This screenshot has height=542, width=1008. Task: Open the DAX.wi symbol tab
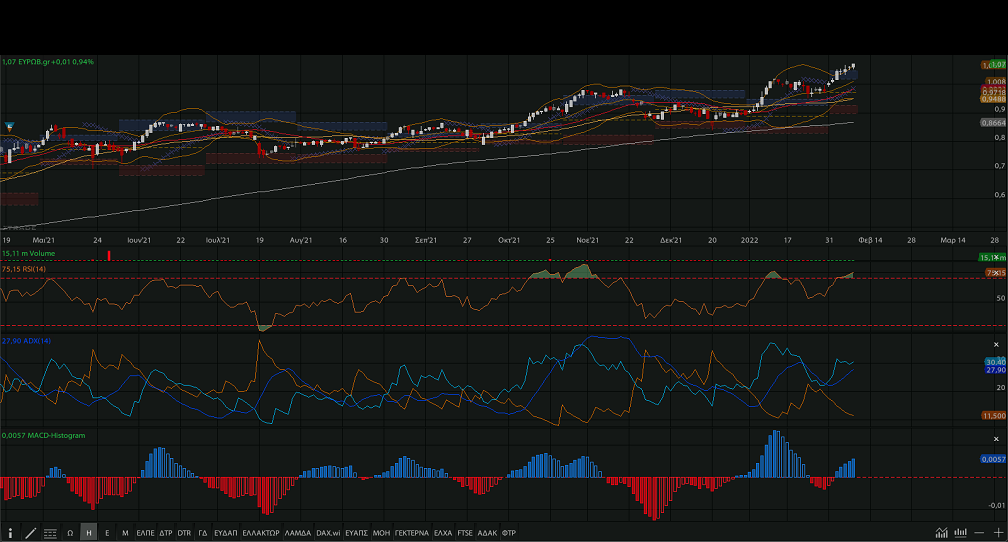click(328, 533)
